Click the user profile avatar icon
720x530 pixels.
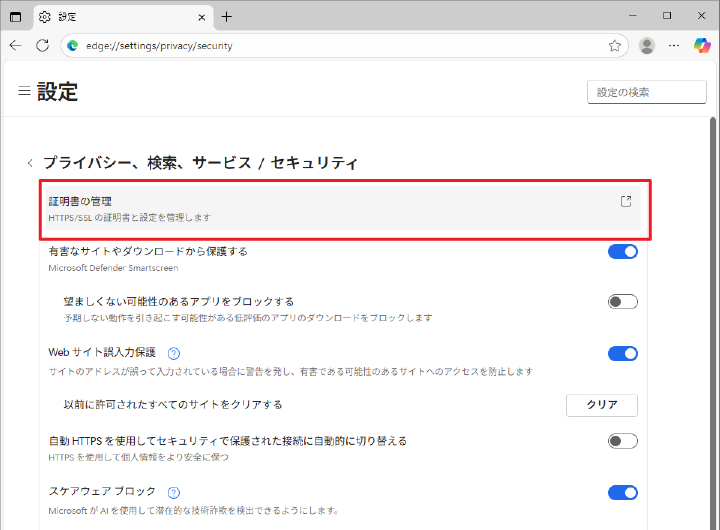(647, 45)
